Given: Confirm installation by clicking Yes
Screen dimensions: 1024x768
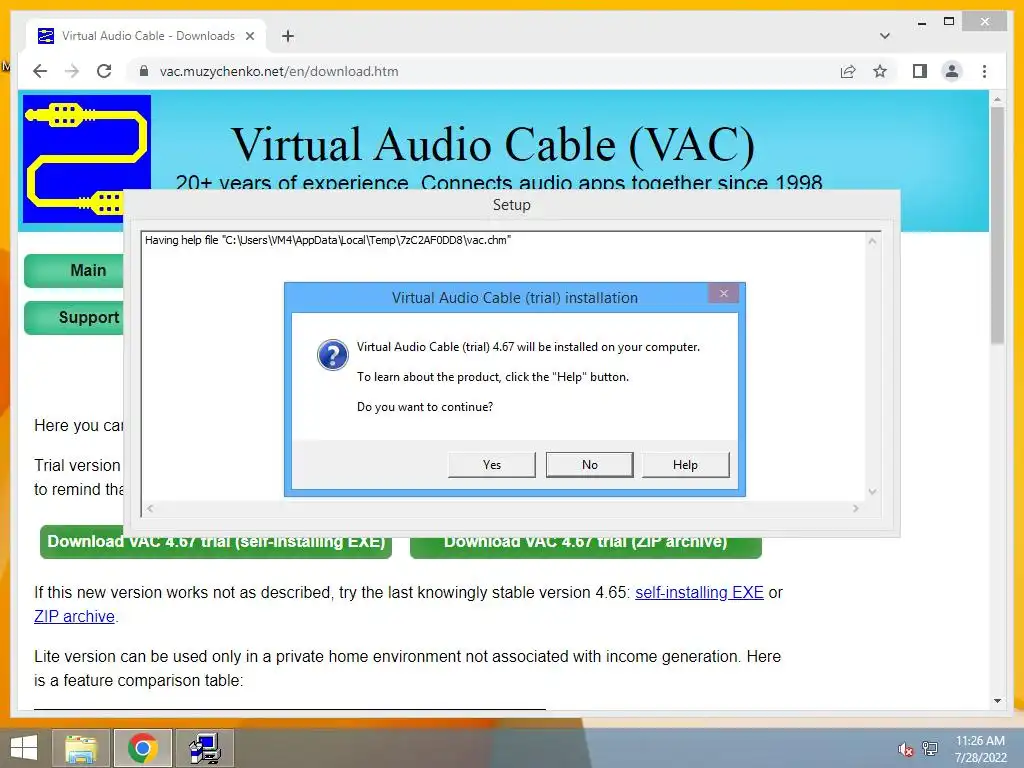Looking at the screenshot, I should click(x=491, y=464).
